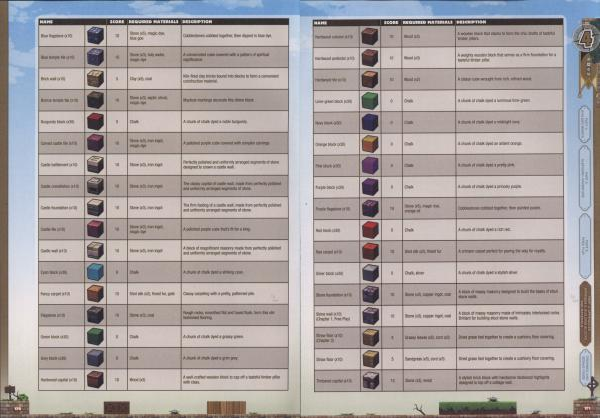Select the Silver block cube icon
Image resolution: width=600 pixels, height=418 pixels.
click(x=370, y=273)
